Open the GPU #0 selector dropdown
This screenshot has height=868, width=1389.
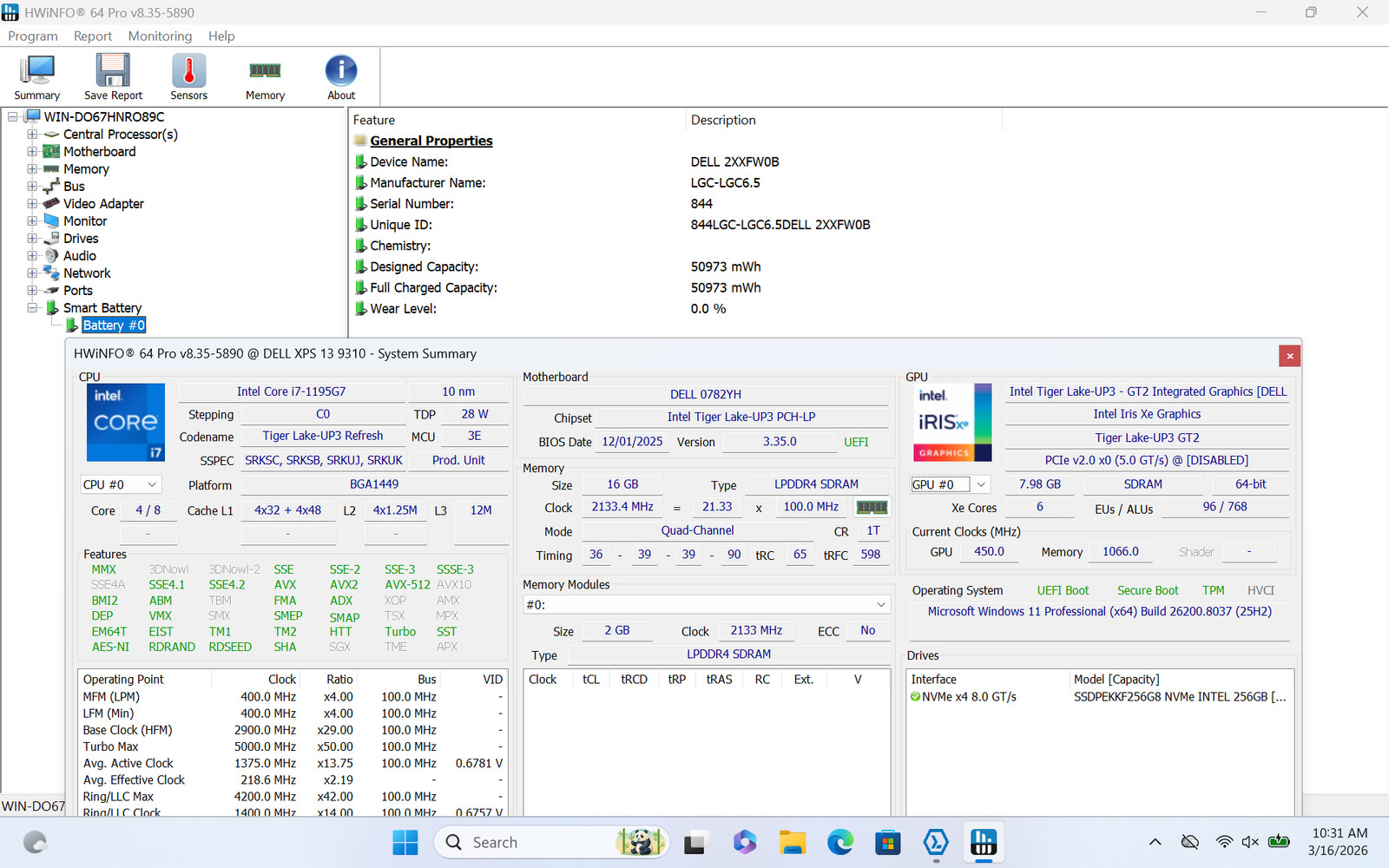[951, 484]
